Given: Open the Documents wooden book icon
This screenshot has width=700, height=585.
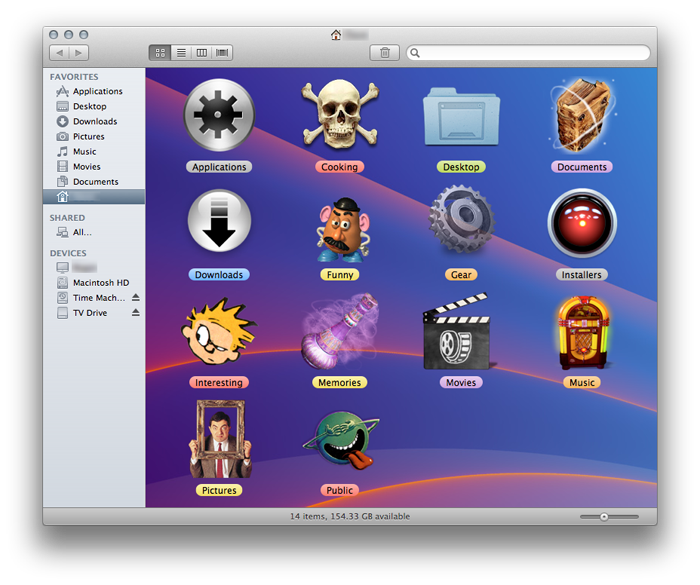Looking at the screenshot, I should [x=582, y=115].
